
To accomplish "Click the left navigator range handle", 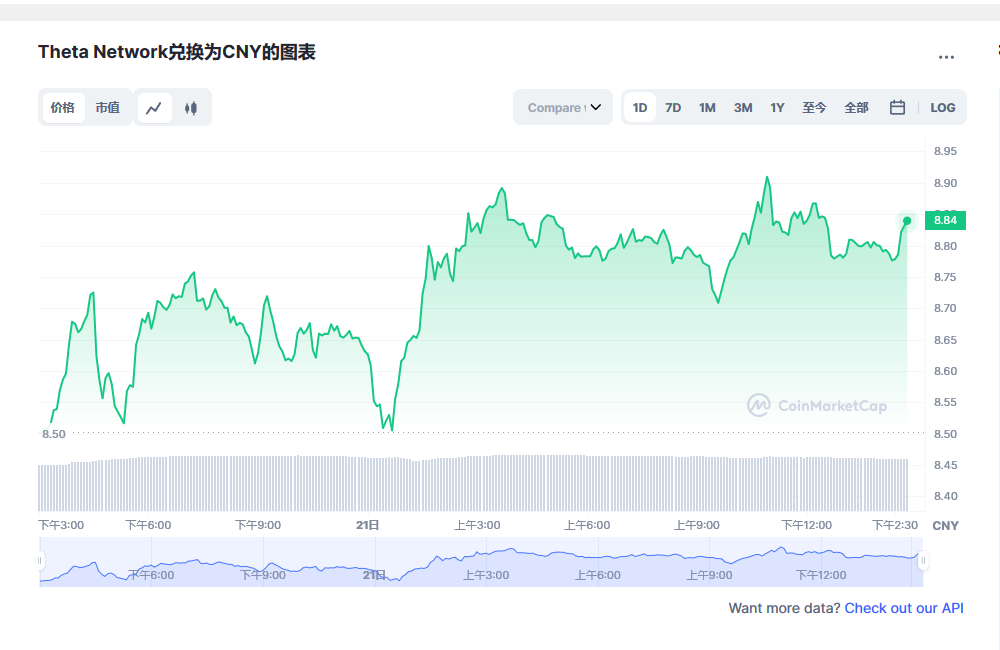I will tap(40, 561).
